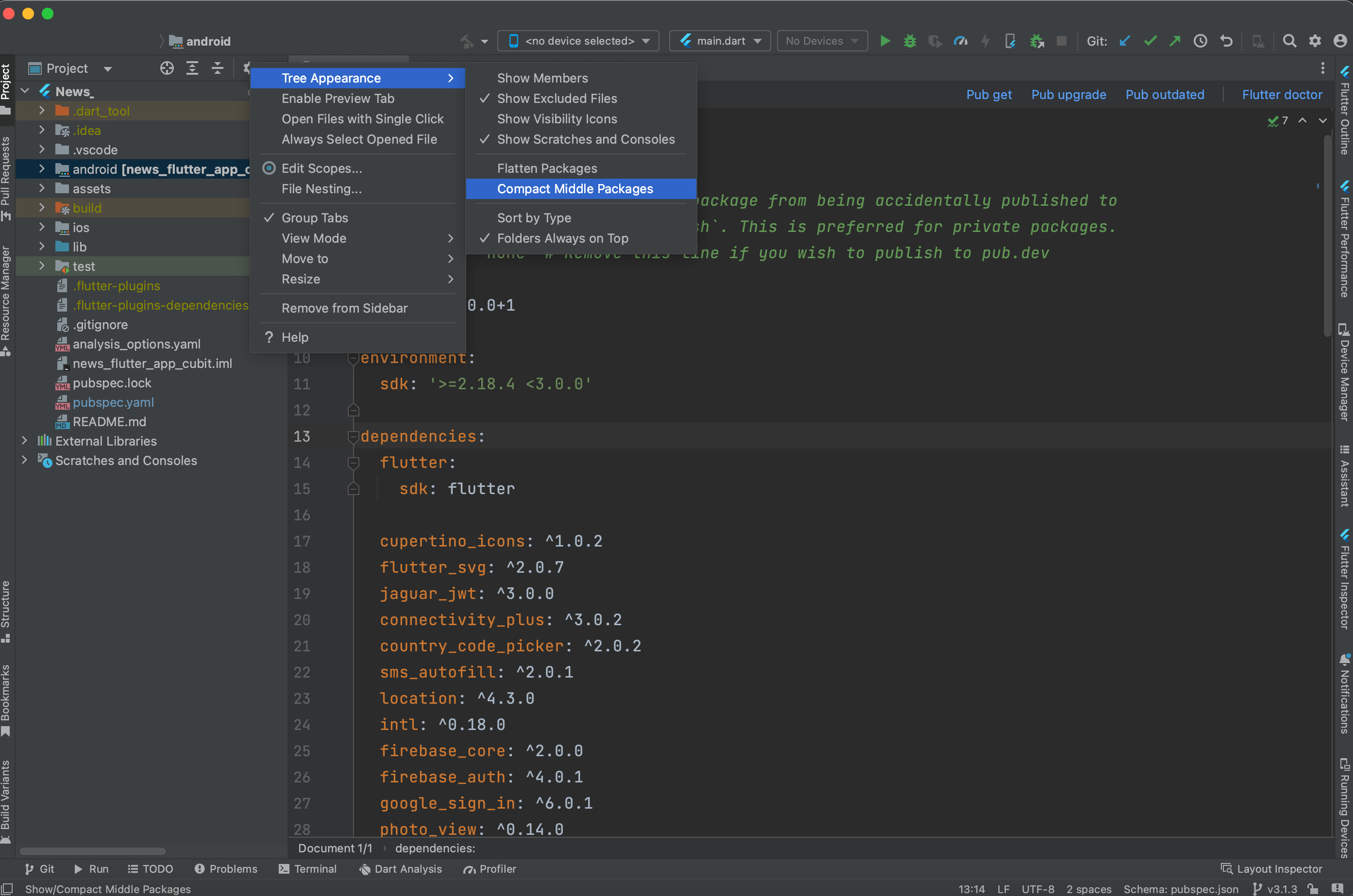Click the Pub get link
The height and width of the screenshot is (896, 1353).
click(988, 94)
